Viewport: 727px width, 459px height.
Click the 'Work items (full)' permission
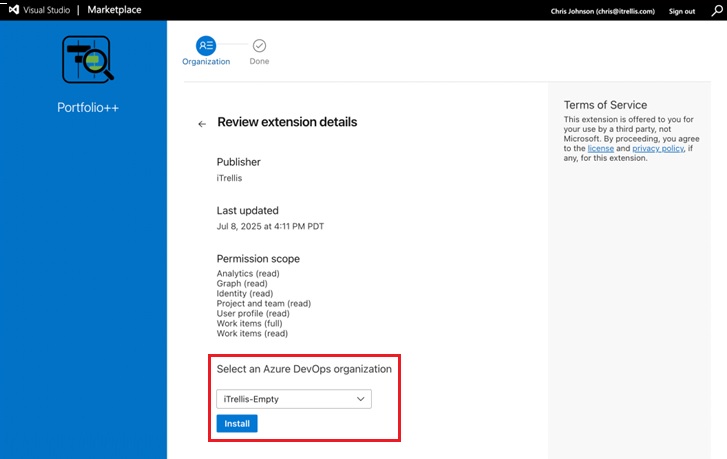point(249,323)
